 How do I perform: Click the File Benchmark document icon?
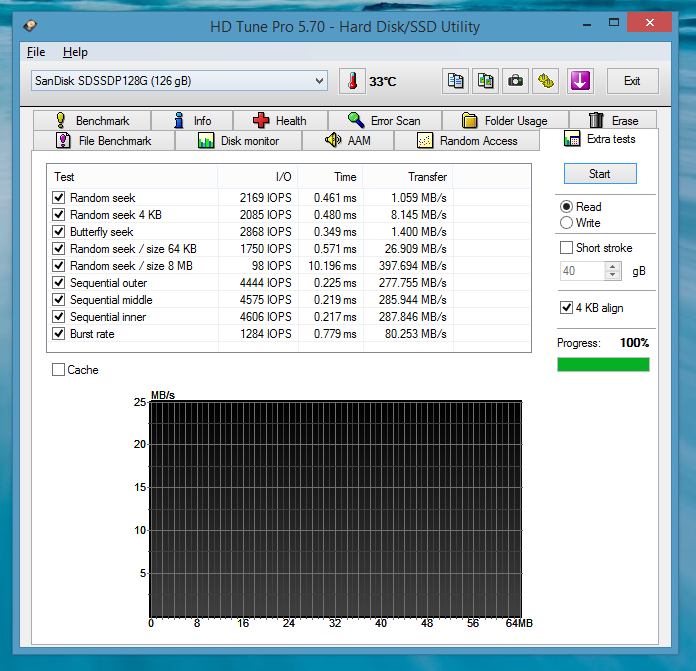(x=63, y=140)
